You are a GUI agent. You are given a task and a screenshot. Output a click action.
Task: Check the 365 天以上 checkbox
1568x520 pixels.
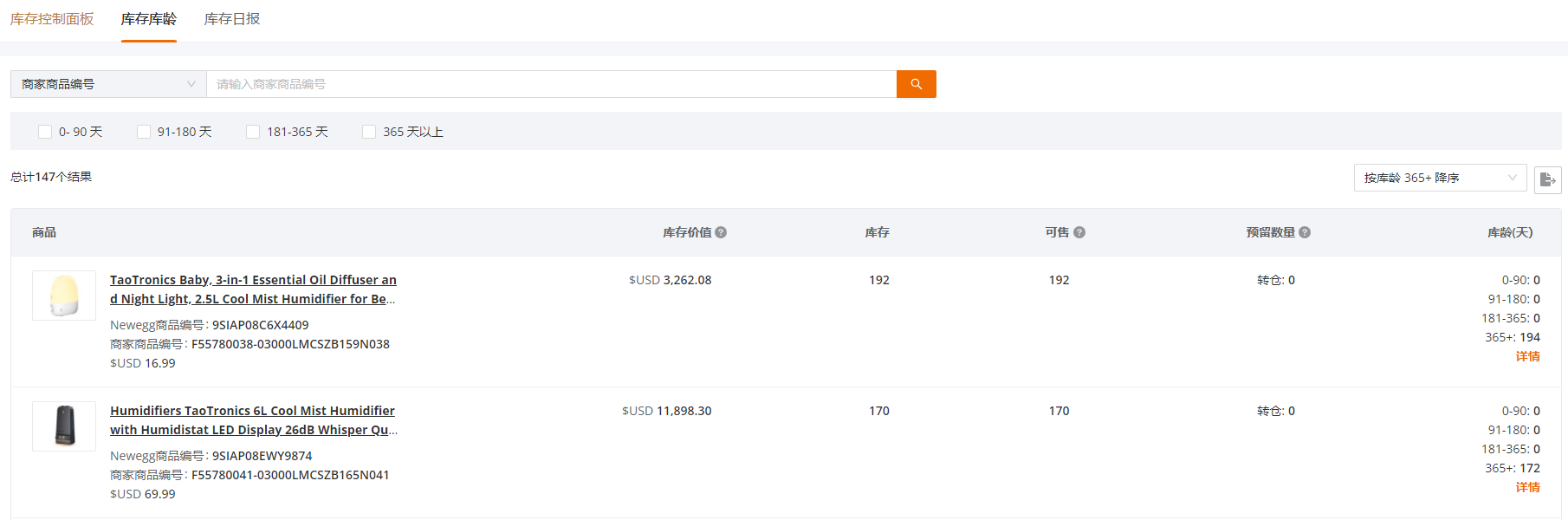369,132
